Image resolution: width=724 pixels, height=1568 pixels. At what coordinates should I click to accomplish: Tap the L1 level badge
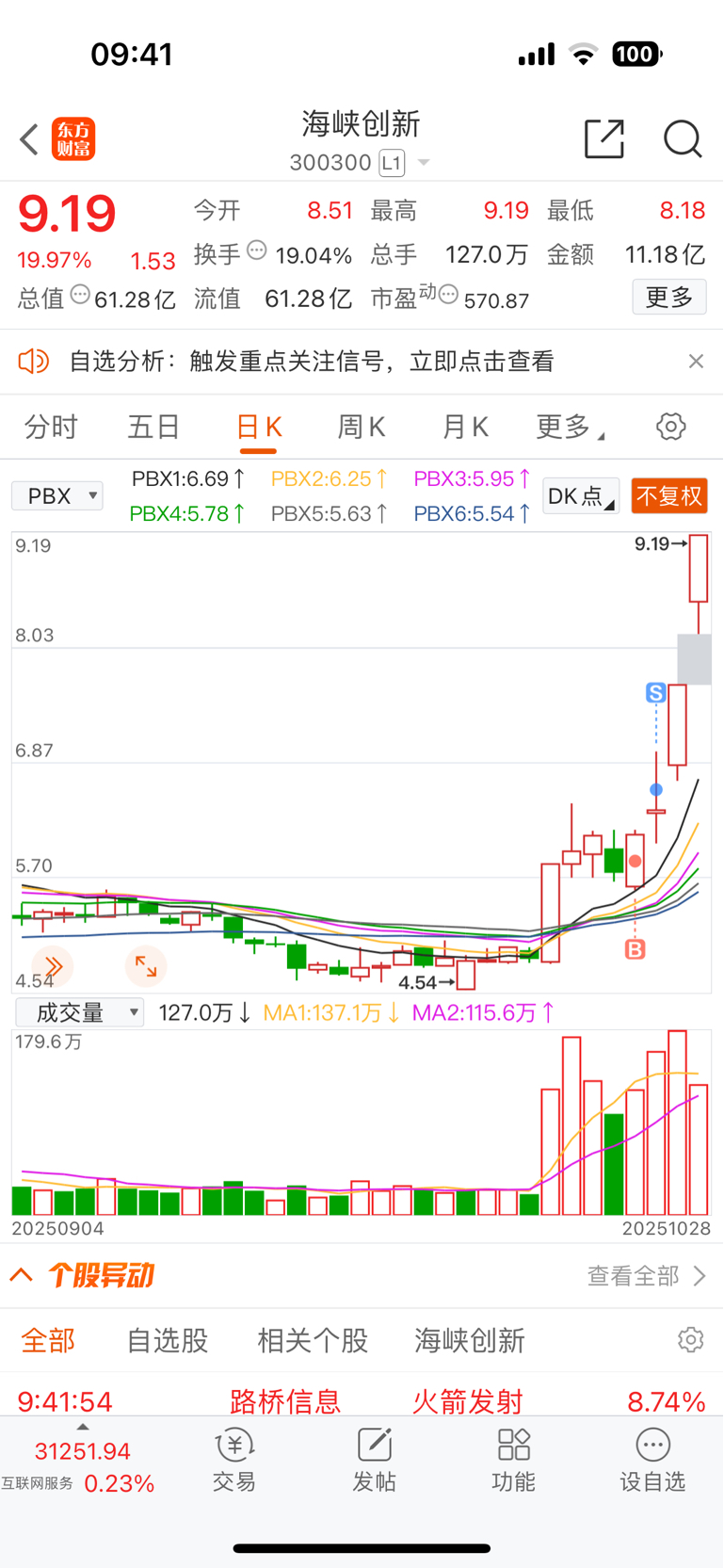[x=392, y=163]
